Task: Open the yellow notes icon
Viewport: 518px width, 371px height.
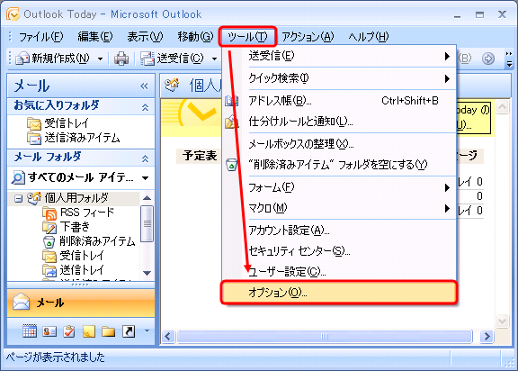Action: (89, 331)
